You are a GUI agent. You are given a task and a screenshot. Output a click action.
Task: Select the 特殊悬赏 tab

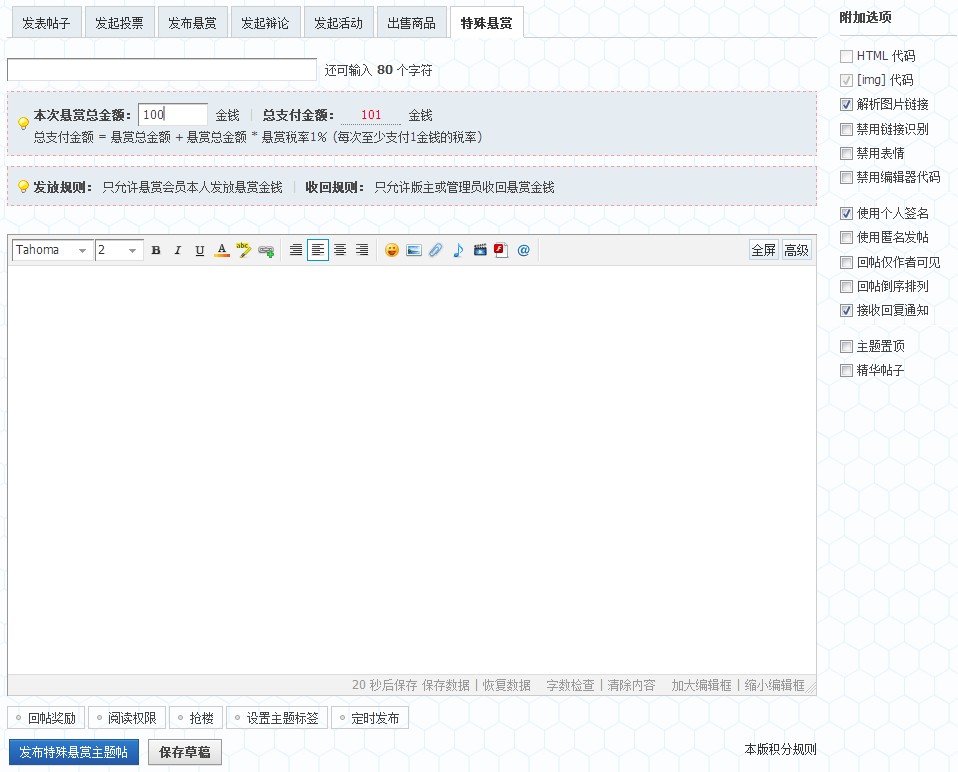point(486,23)
